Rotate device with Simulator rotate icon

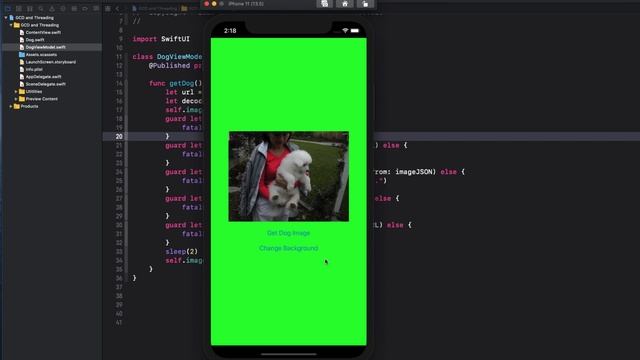pyautogui.click(x=365, y=4)
